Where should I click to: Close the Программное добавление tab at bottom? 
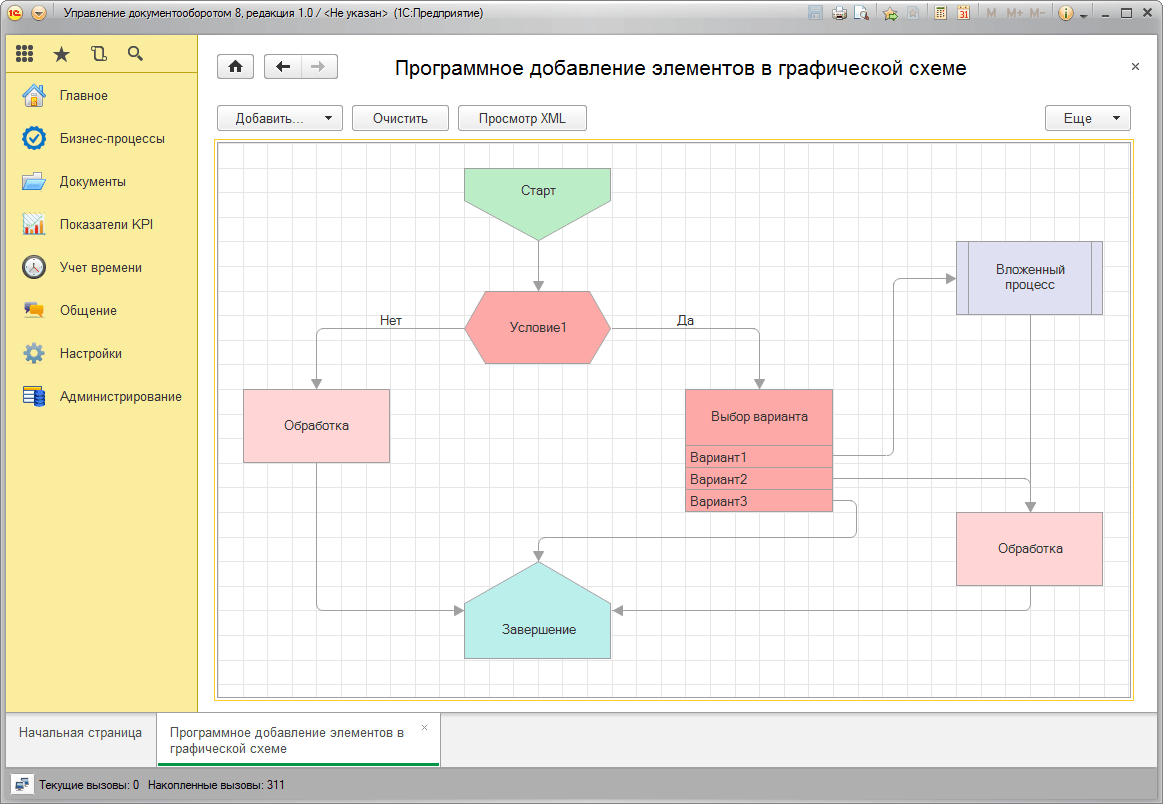(x=424, y=728)
